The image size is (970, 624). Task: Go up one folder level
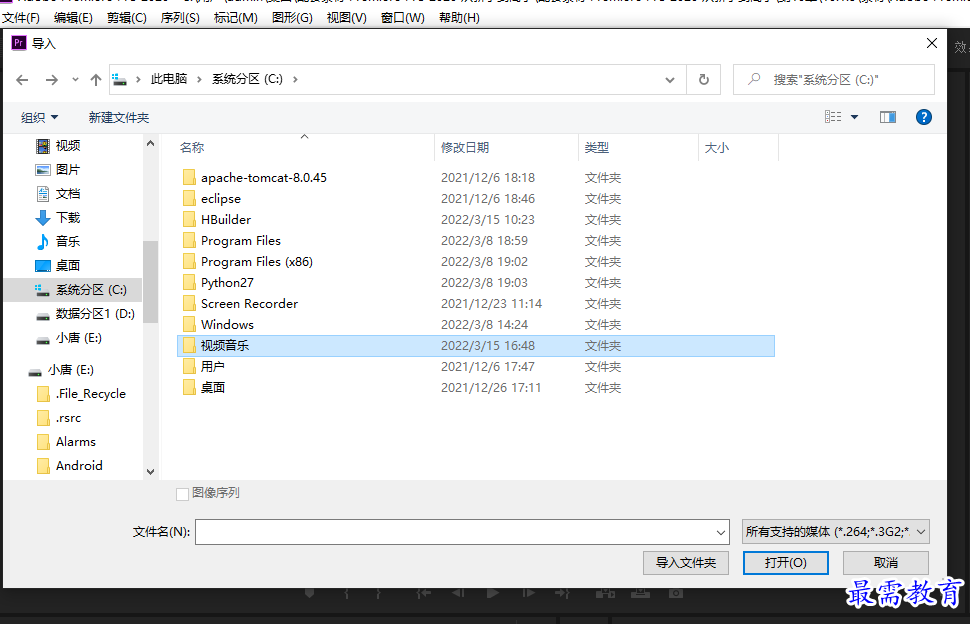pos(96,80)
